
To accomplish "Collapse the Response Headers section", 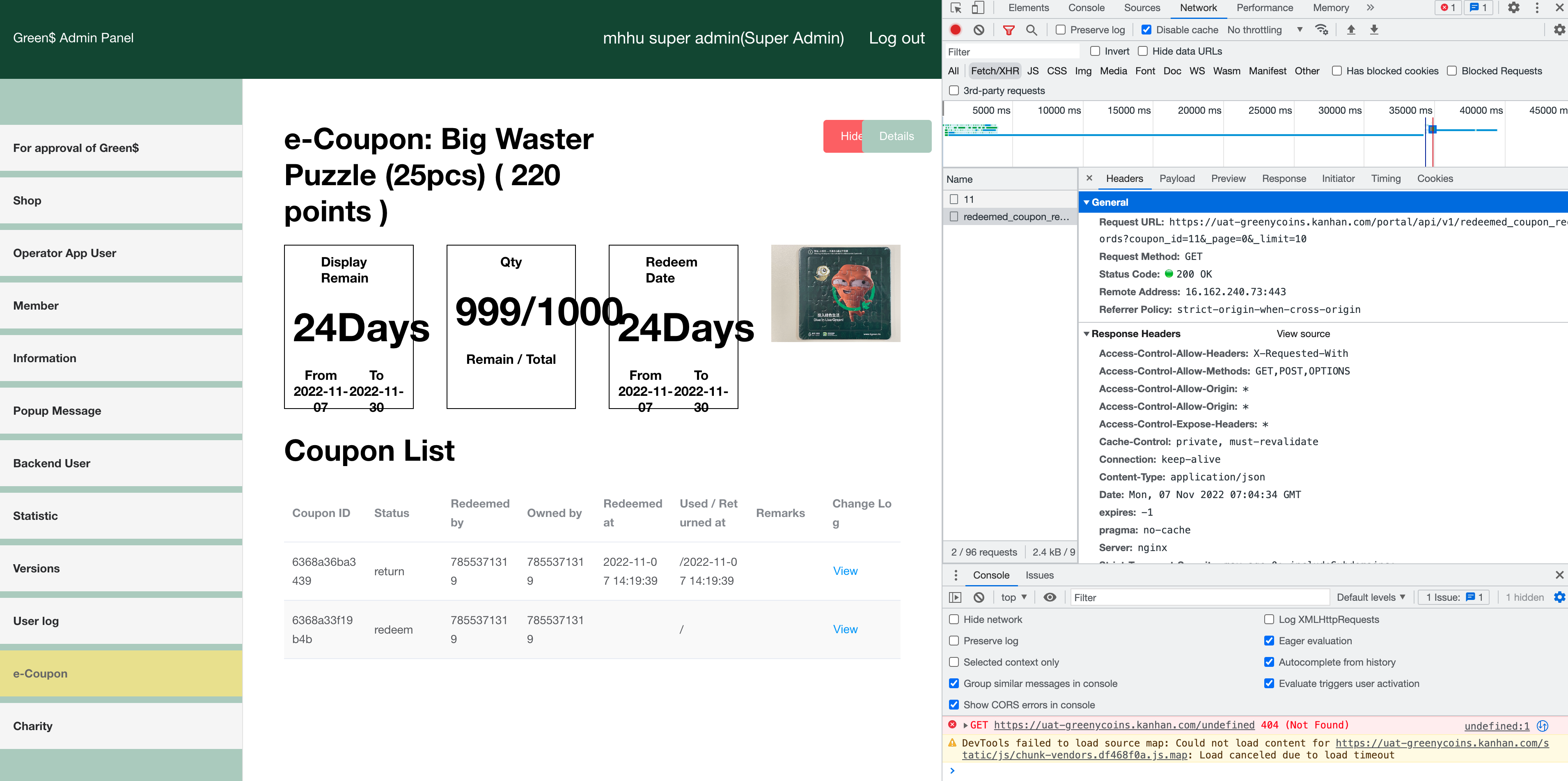I will tap(1087, 333).
